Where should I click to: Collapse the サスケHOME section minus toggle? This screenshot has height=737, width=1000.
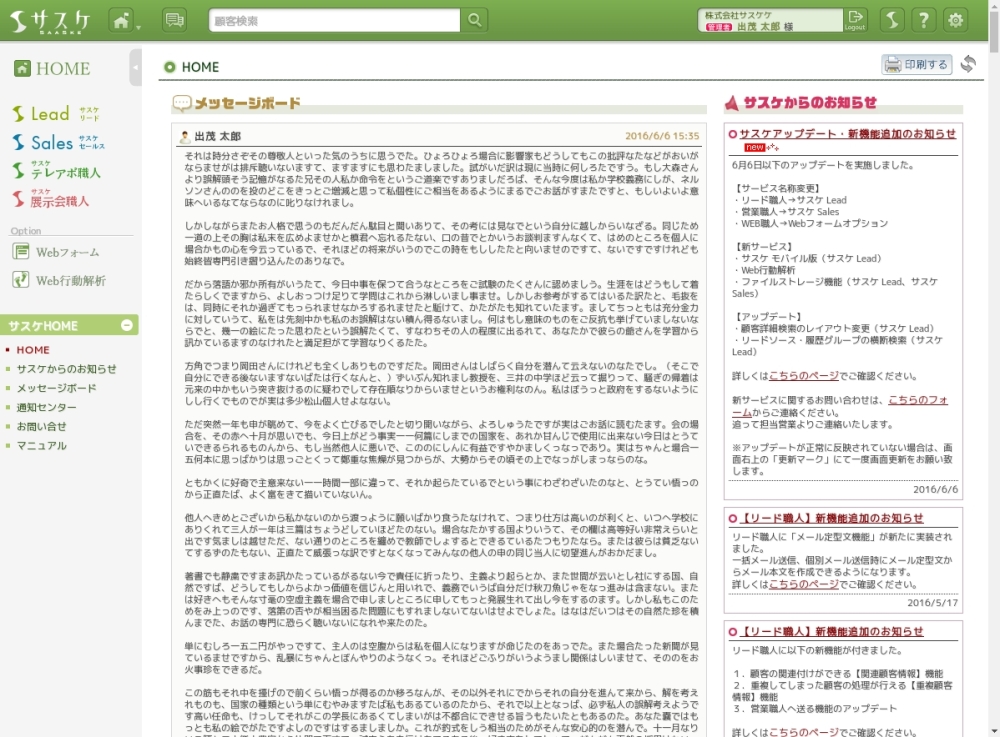pyautogui.click(x=127, y=325)
